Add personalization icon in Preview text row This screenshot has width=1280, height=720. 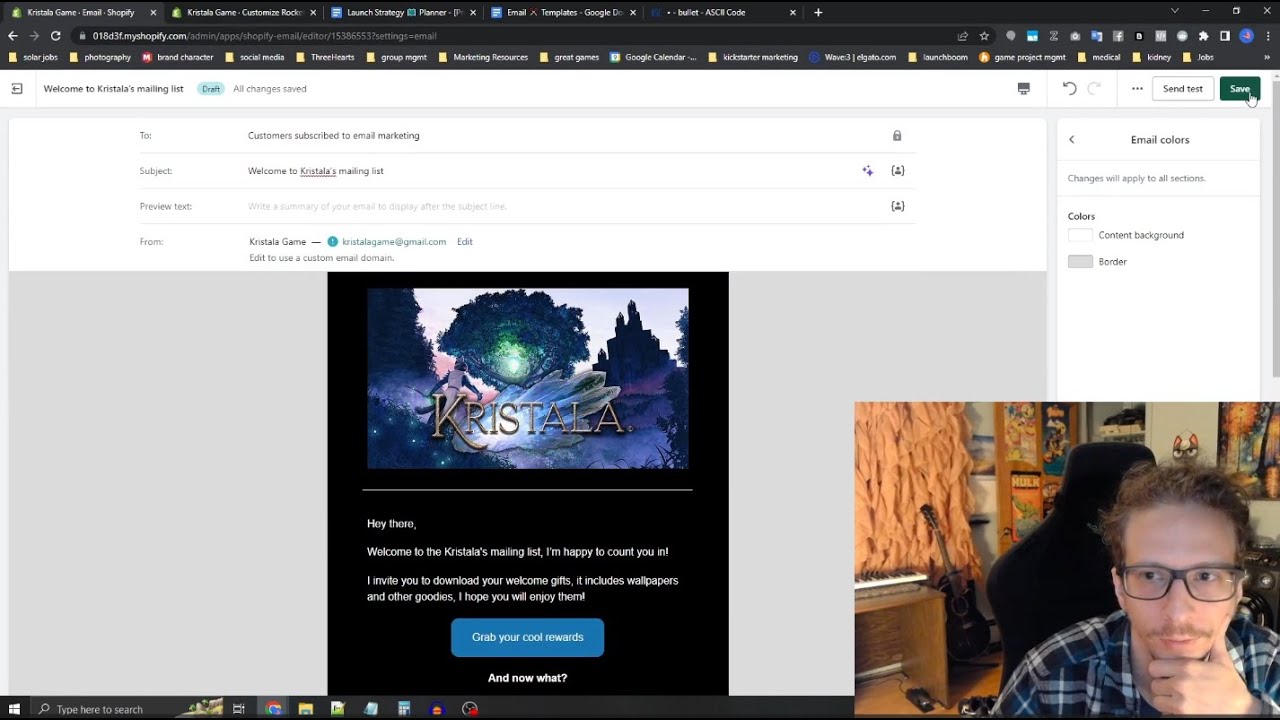coord(898,206)
